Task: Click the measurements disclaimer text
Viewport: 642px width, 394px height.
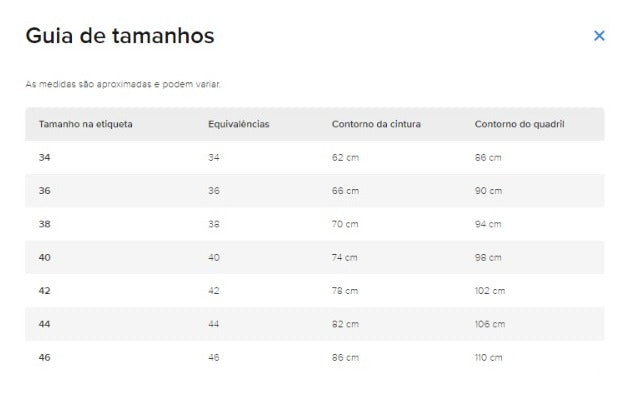Action: click(123, 84)
